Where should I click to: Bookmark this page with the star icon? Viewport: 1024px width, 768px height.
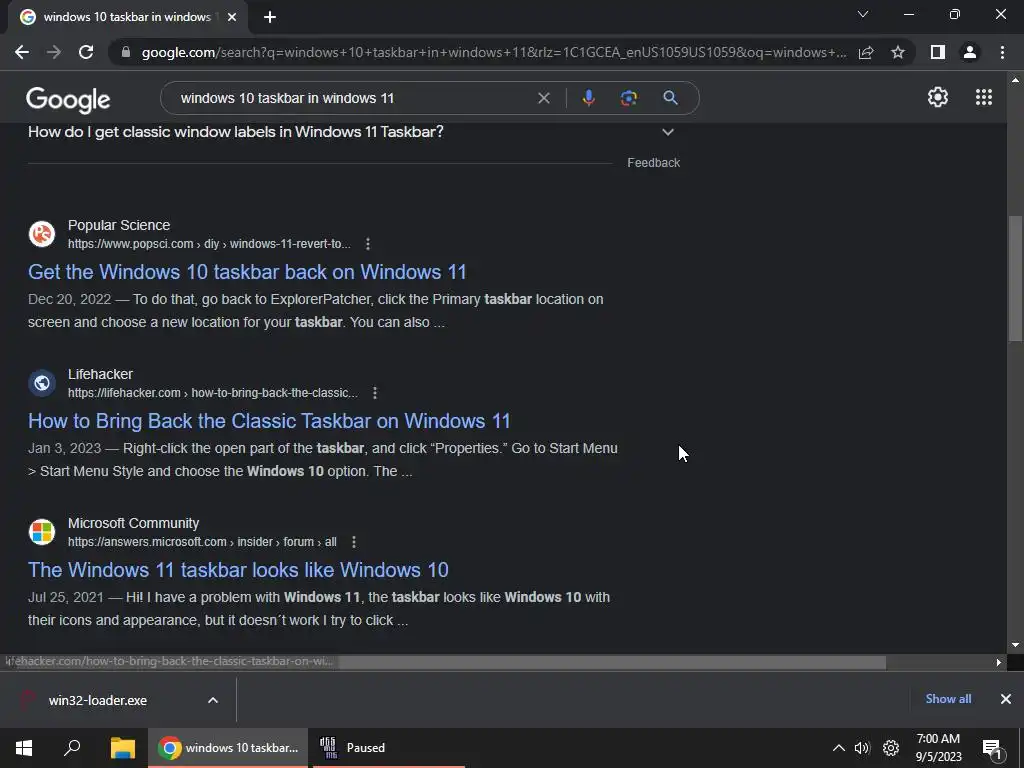(x=898, y=52)
